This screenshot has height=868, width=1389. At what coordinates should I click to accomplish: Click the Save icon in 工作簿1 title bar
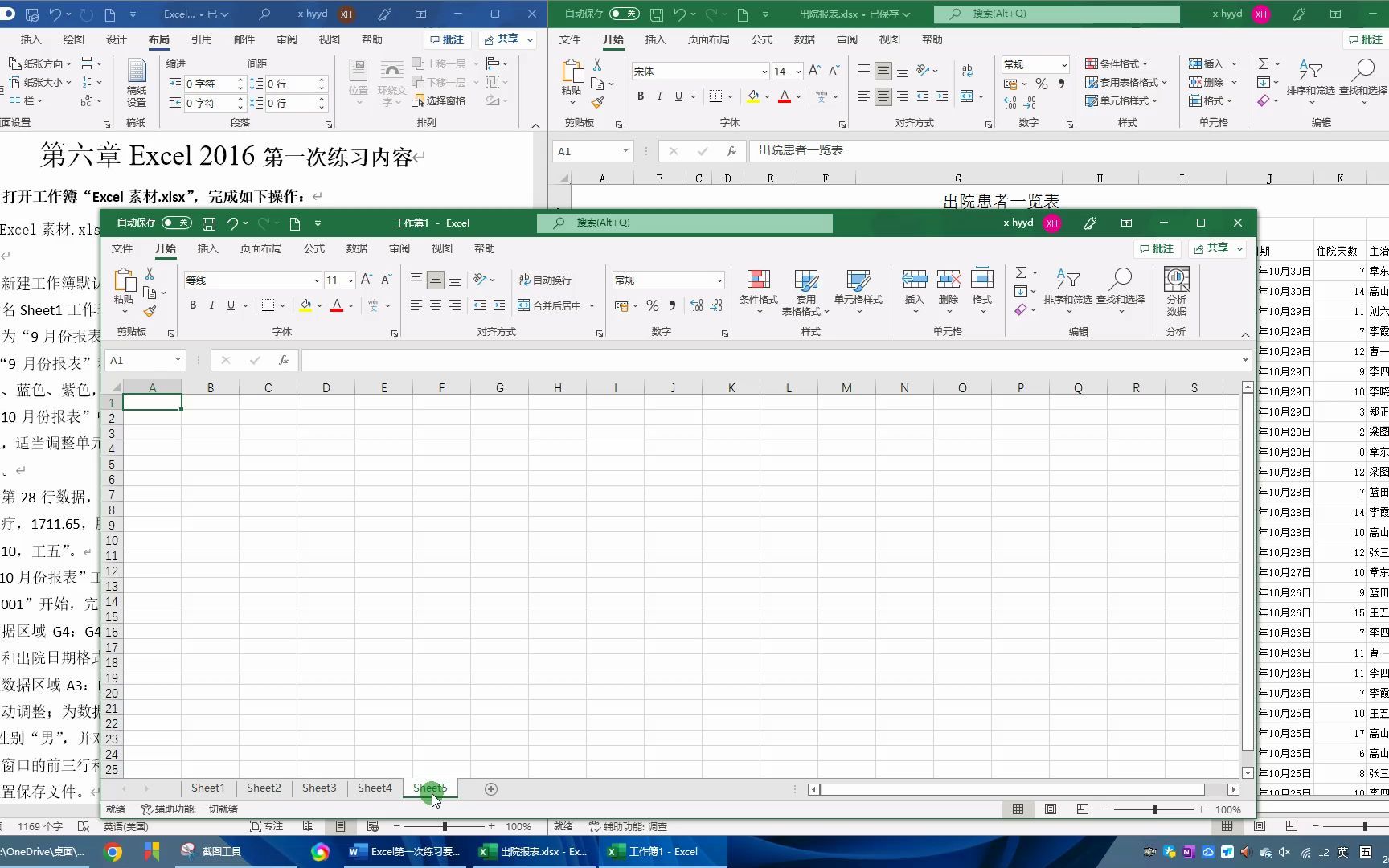pos(209,223)
